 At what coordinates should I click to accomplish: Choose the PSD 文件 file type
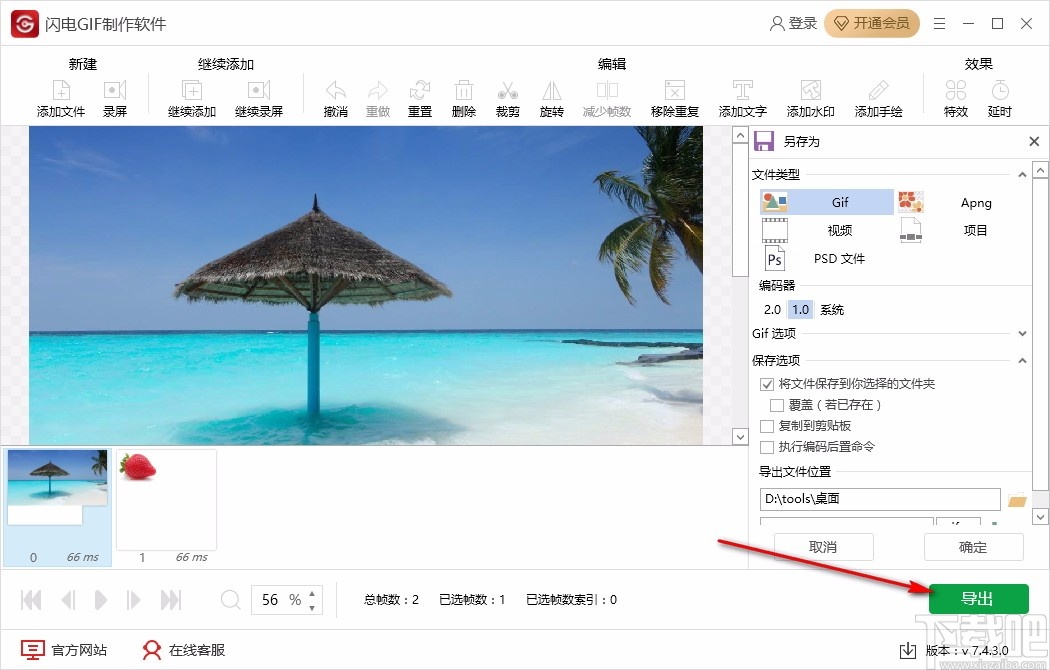pos(827,258)
